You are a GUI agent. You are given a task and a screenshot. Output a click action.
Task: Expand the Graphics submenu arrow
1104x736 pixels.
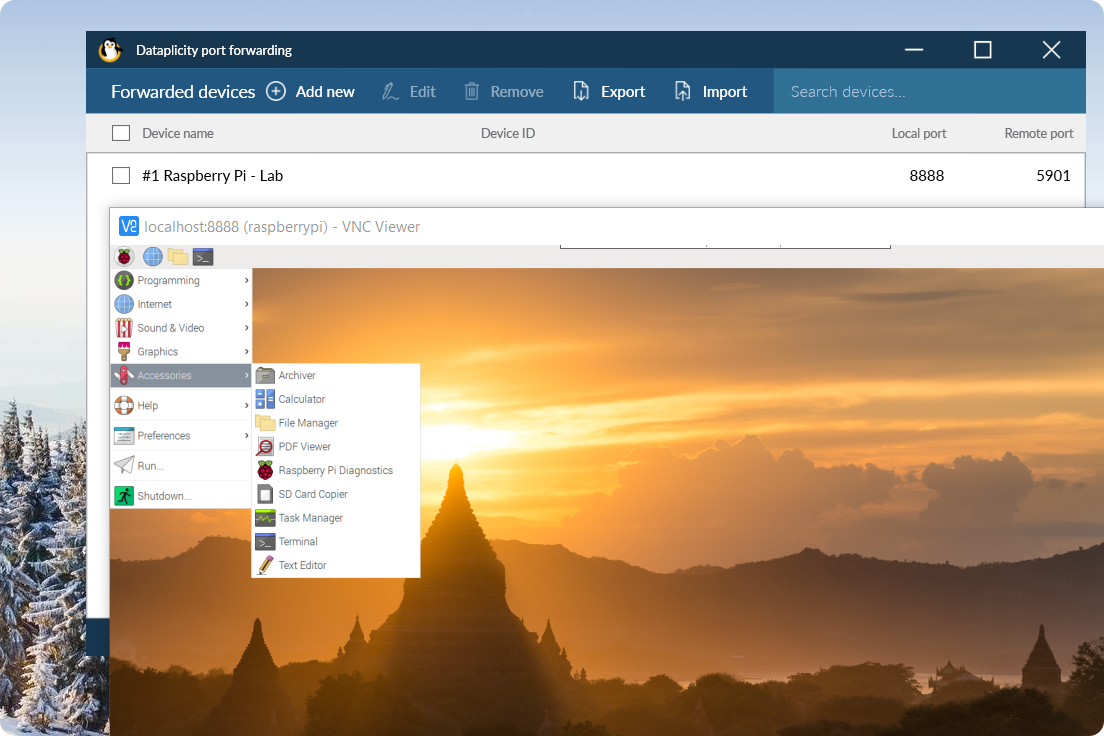coord(246,351)
